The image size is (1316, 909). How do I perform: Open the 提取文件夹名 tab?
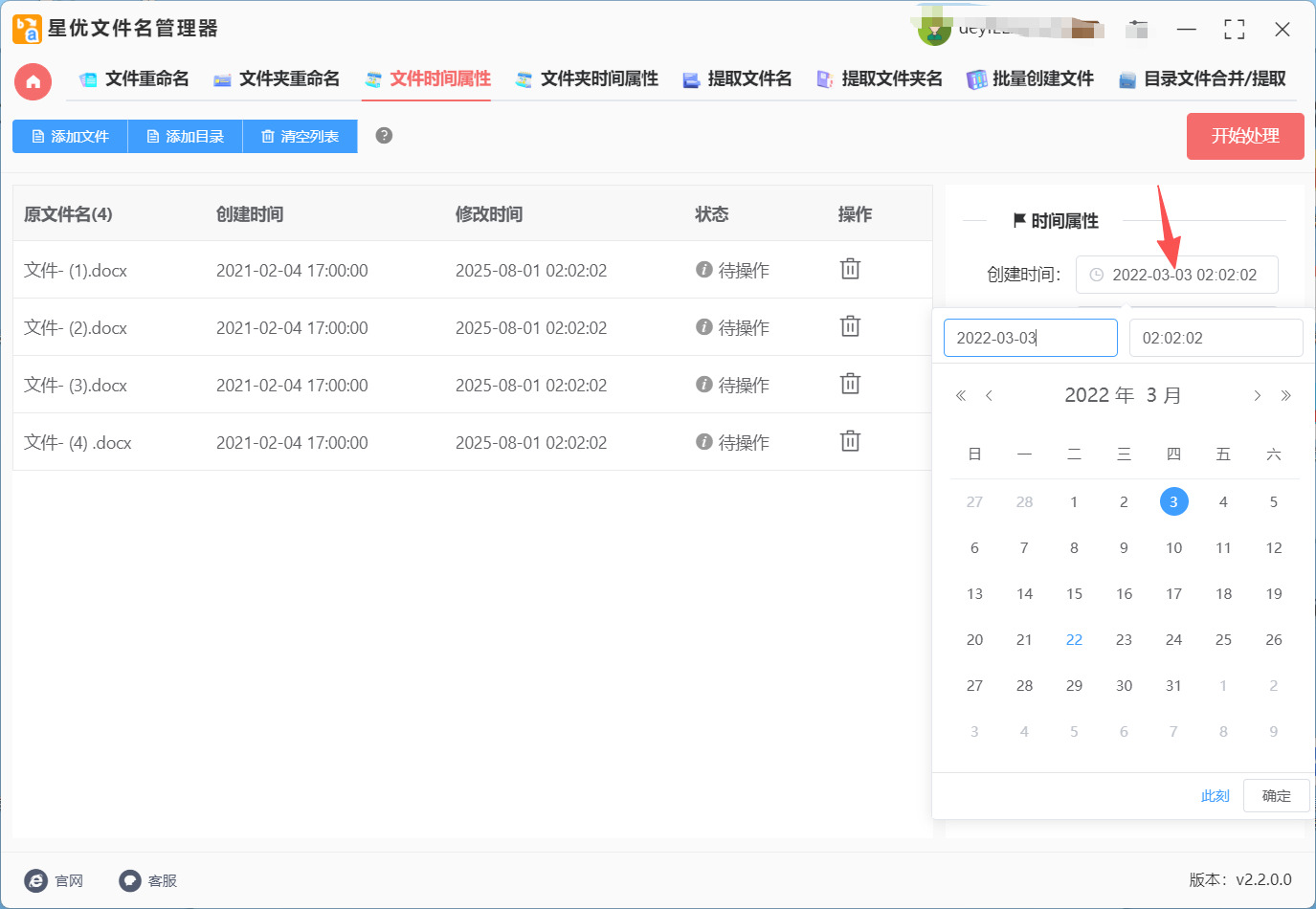click(x=880, y=78)
